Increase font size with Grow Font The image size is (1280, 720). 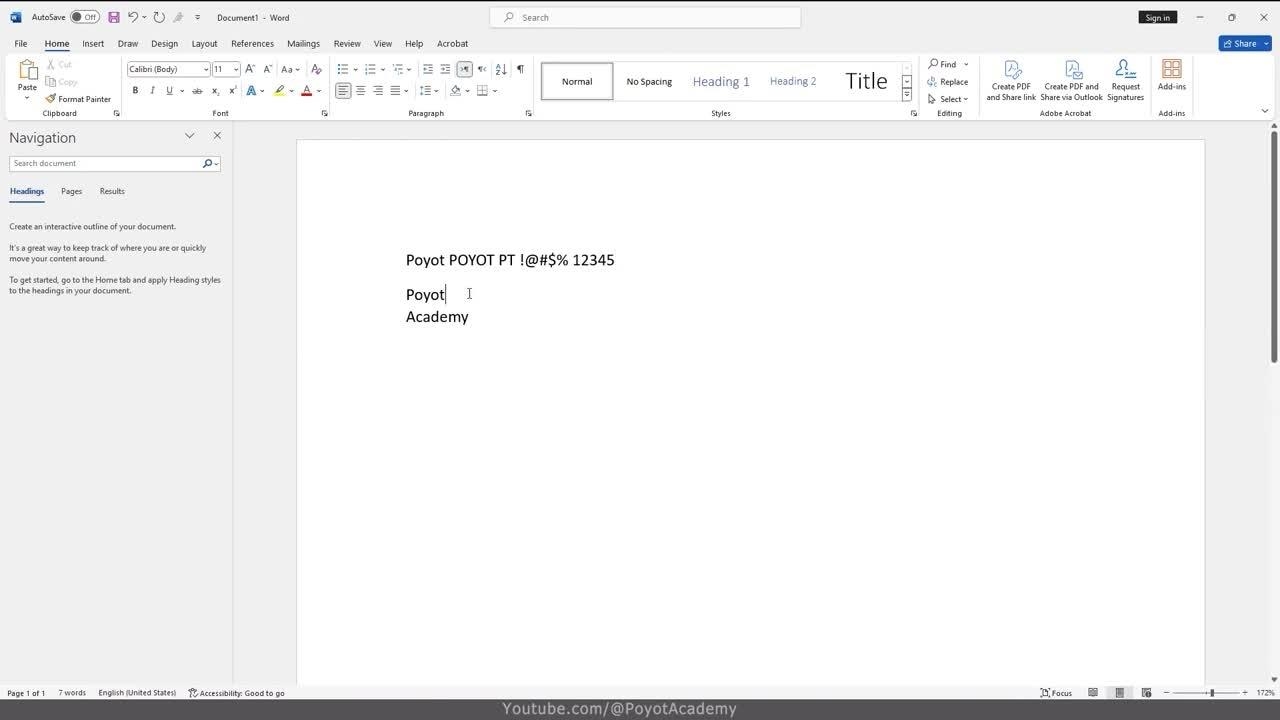pyautogui.click(x=250, y=69)
